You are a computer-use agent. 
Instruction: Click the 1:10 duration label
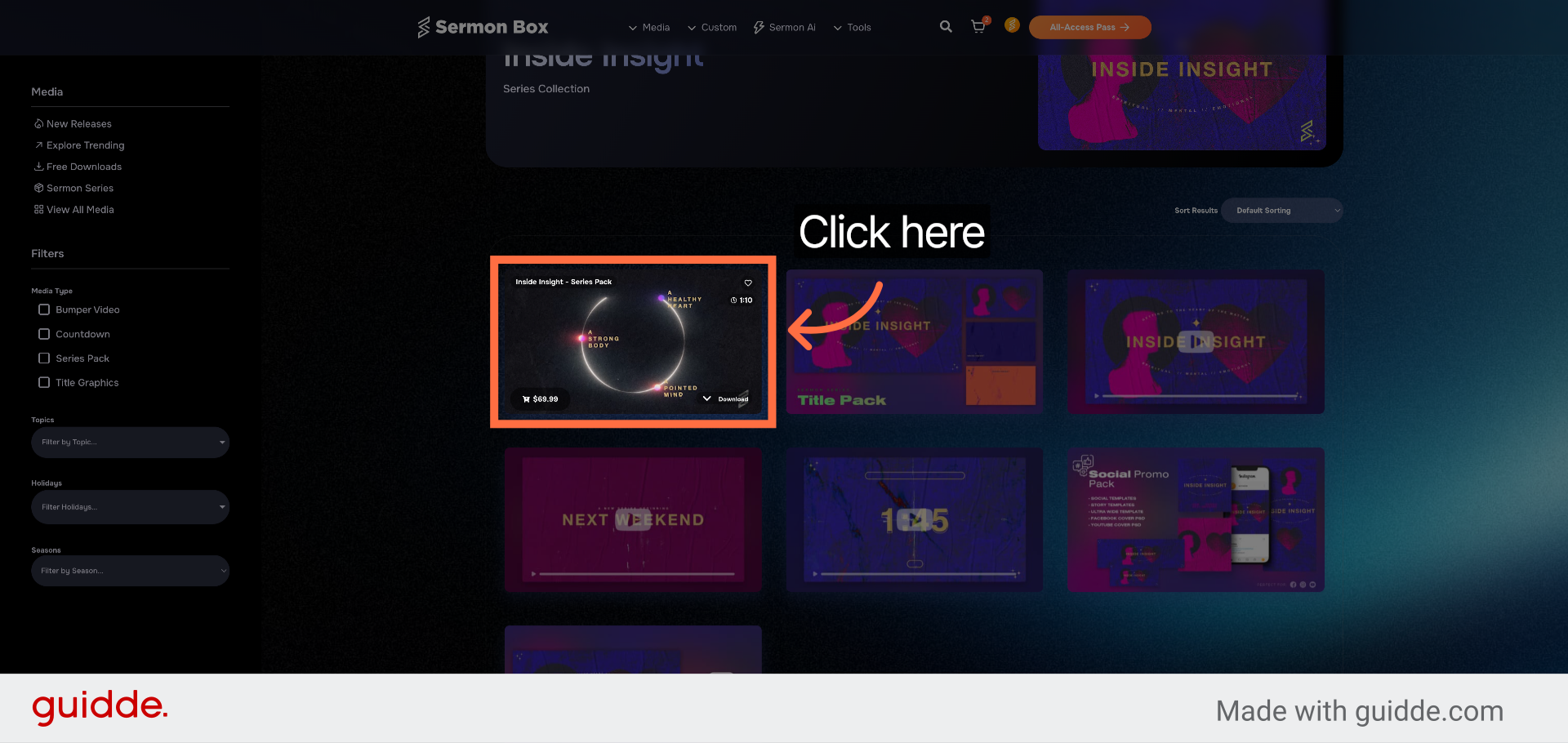(x=742, y=300)
